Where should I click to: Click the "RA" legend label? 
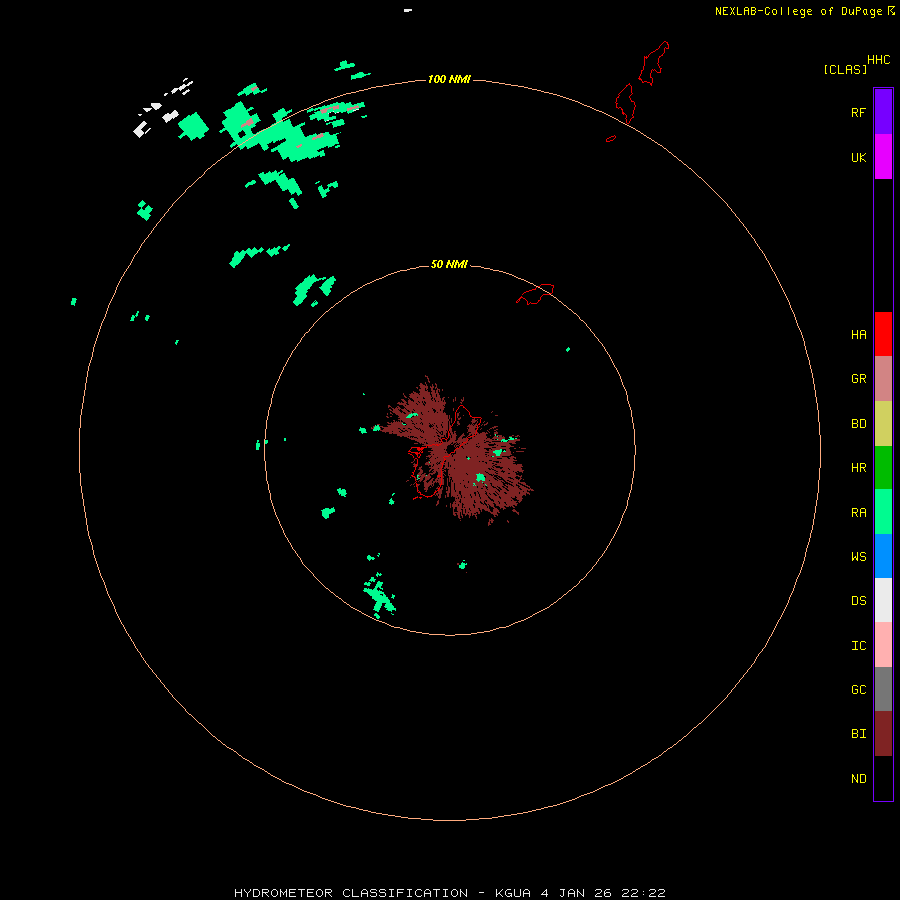pyautogui.click(x=858, y=513)
